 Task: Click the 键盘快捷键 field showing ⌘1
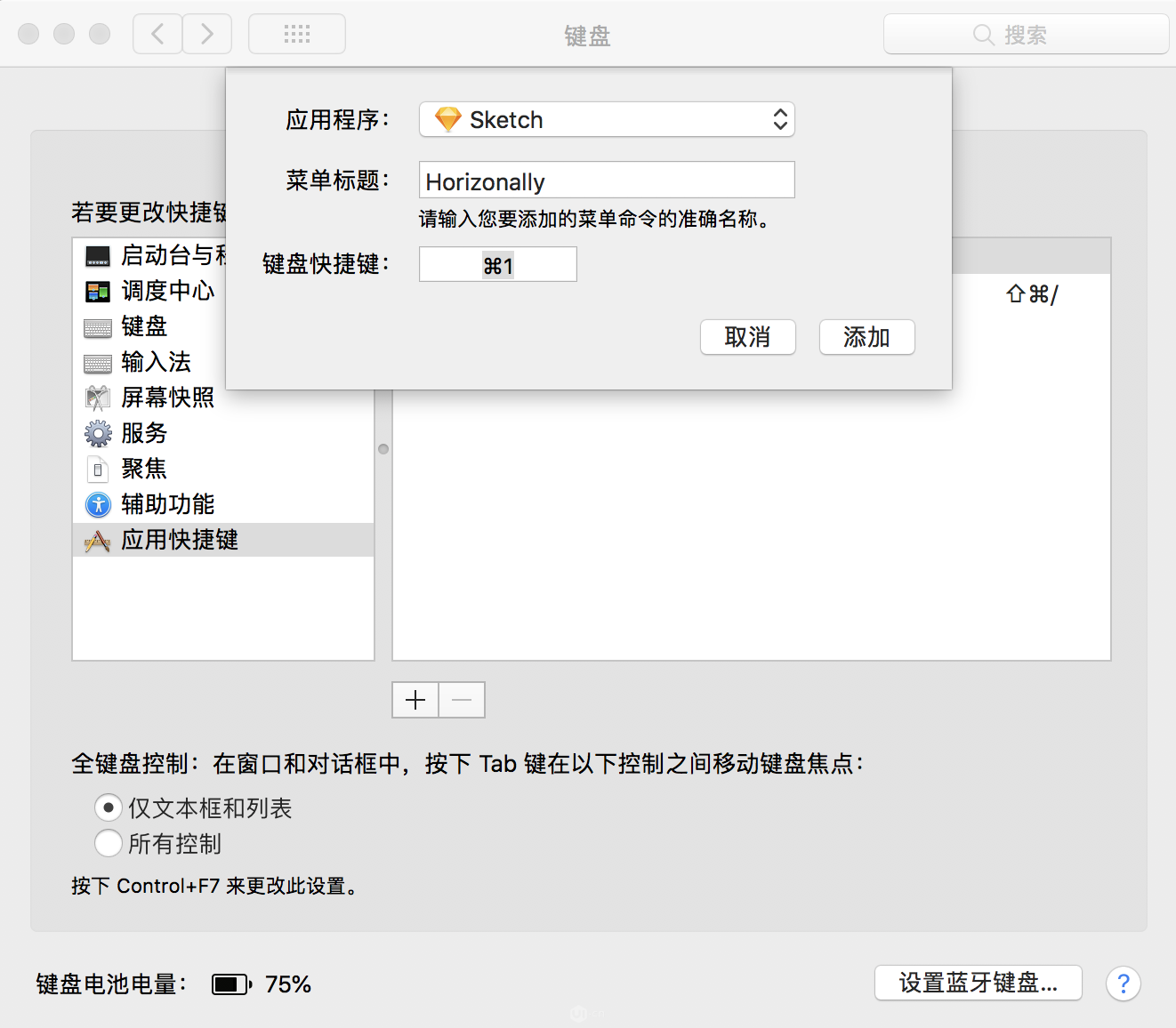(498, 264)
